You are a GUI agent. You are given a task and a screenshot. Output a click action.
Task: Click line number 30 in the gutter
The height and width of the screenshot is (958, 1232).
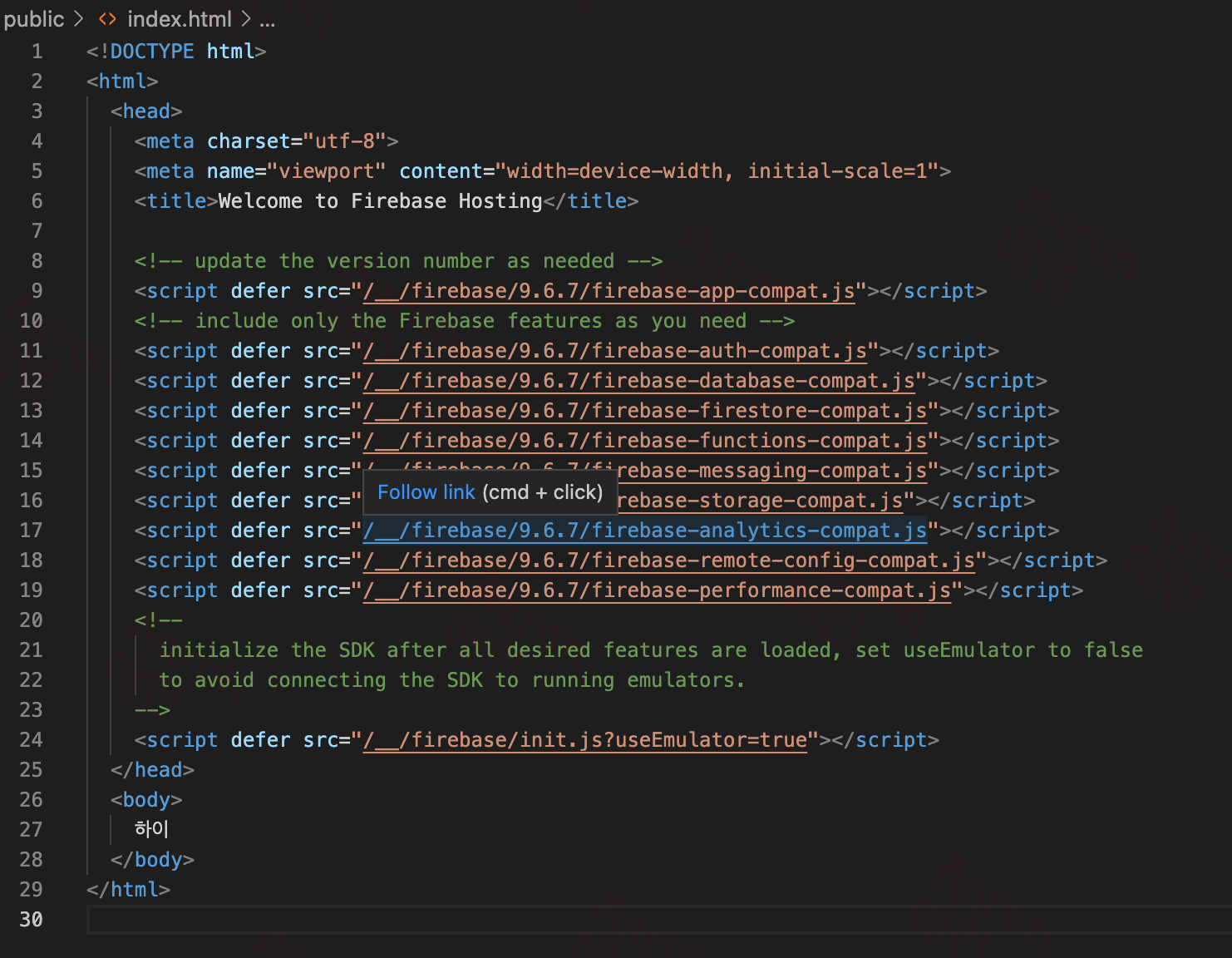[32, 920]
